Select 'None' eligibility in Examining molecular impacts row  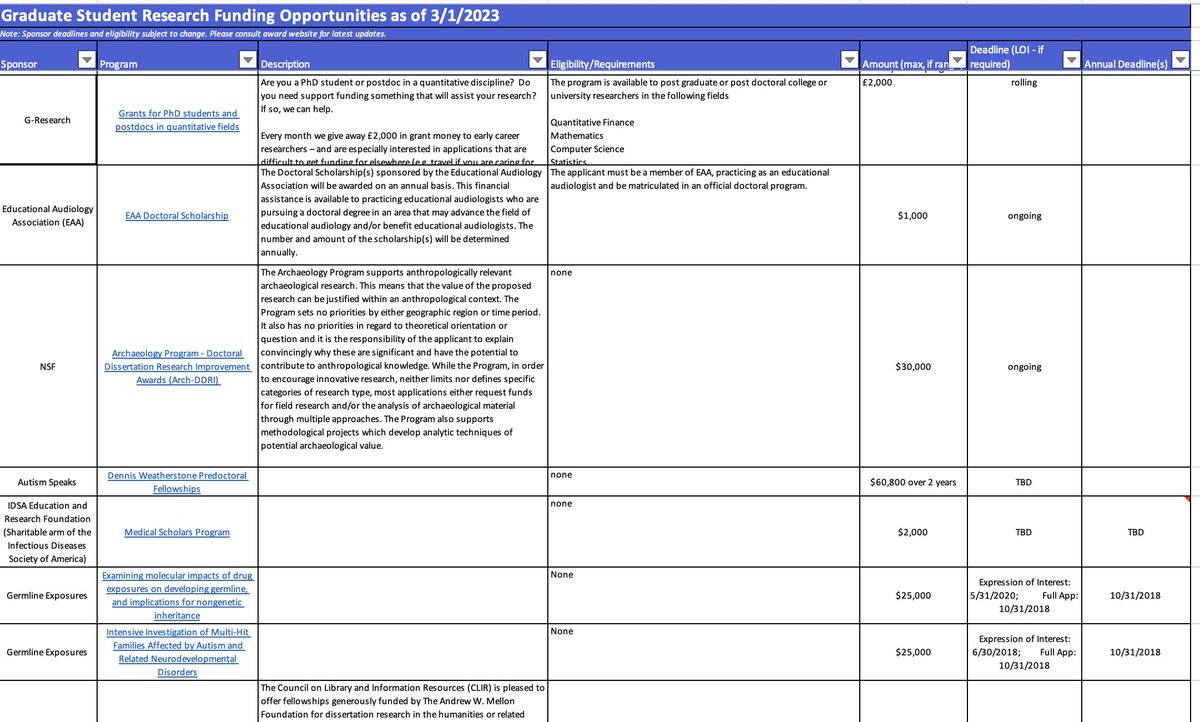[x=704, y=595]
